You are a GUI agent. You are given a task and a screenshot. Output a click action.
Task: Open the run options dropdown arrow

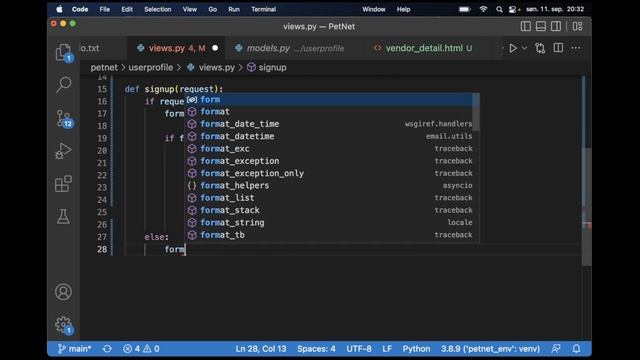pos(524,48)
